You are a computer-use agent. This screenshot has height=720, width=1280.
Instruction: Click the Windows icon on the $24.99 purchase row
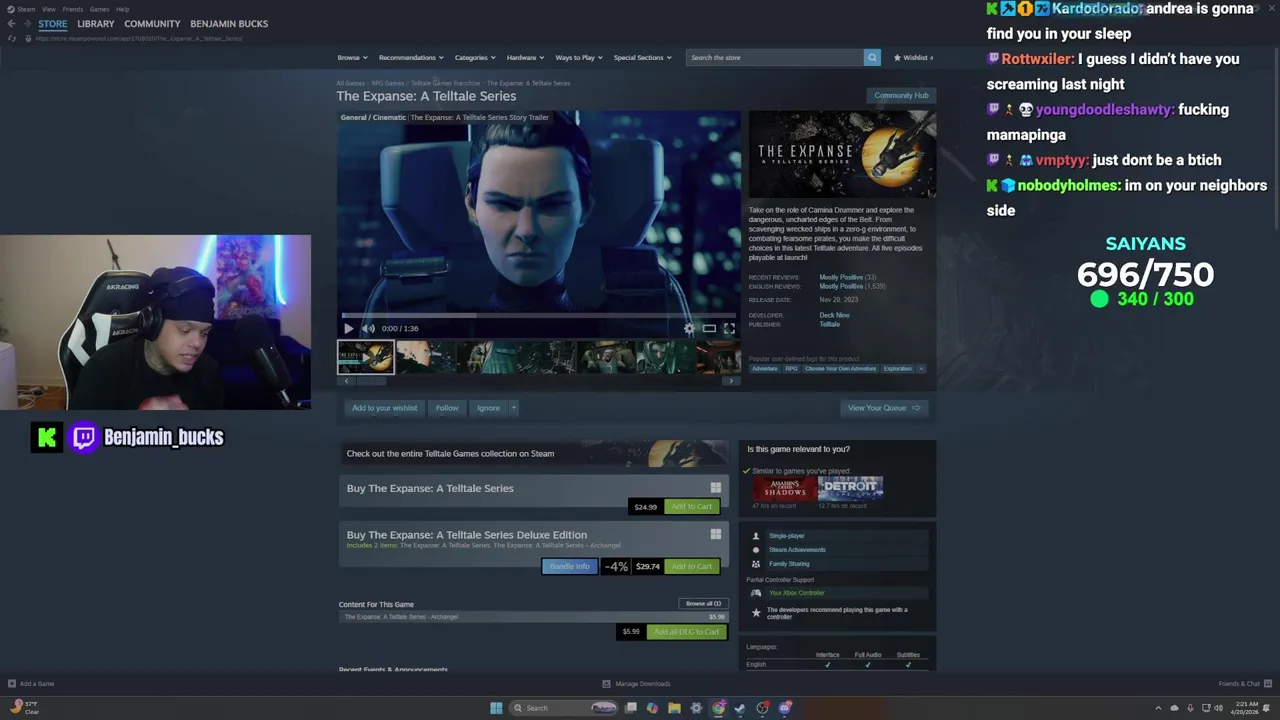715,488
